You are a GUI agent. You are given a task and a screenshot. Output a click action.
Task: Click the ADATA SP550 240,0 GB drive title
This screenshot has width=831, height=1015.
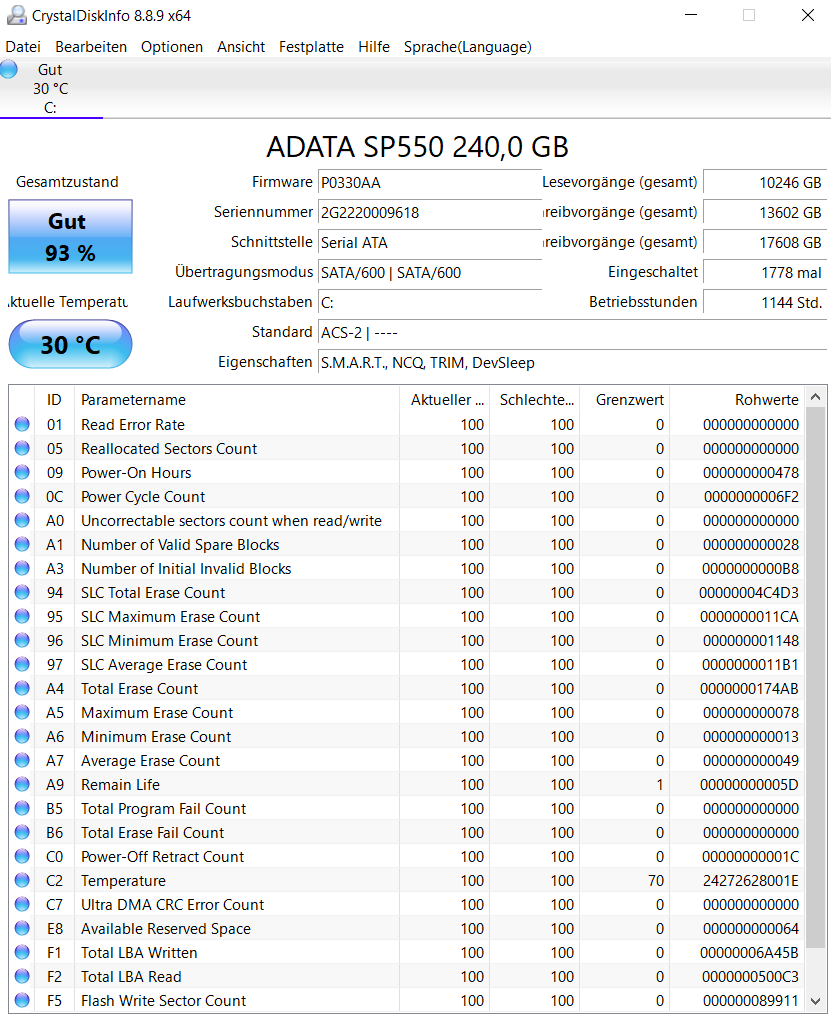[417, 147]
